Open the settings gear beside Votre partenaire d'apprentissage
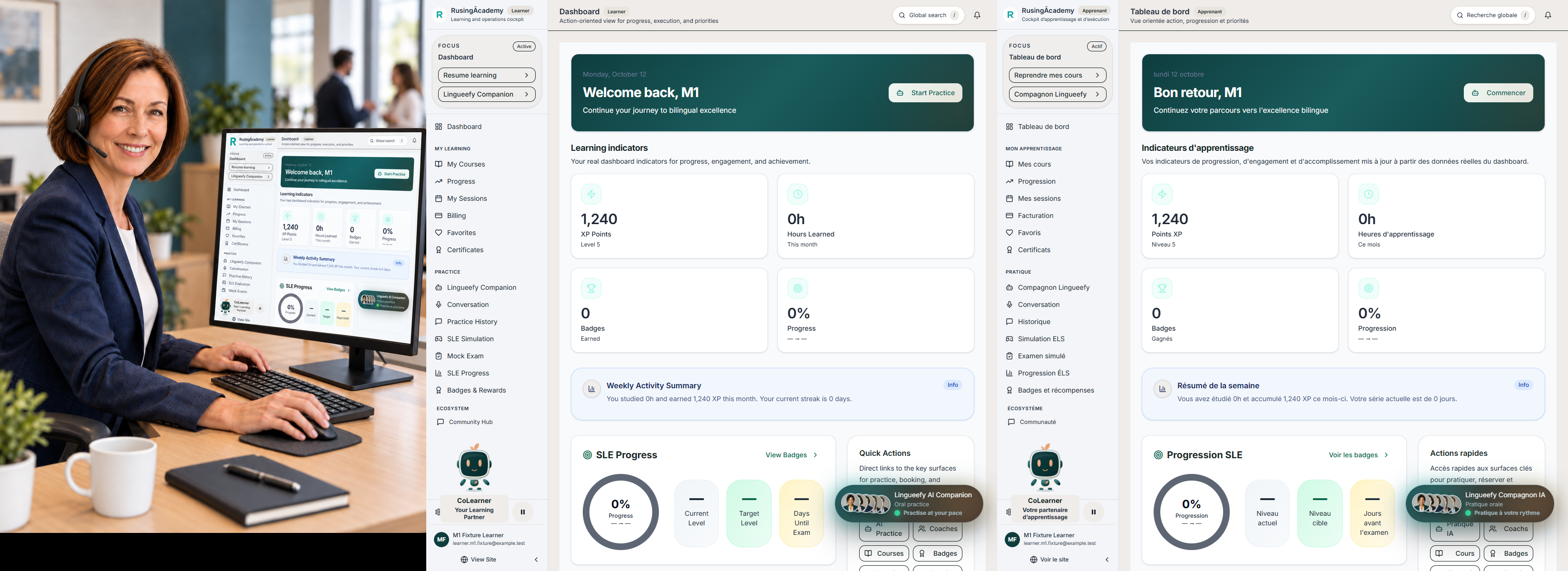This screenshot has width=1568, height=571. click(x=1009, y=512)
